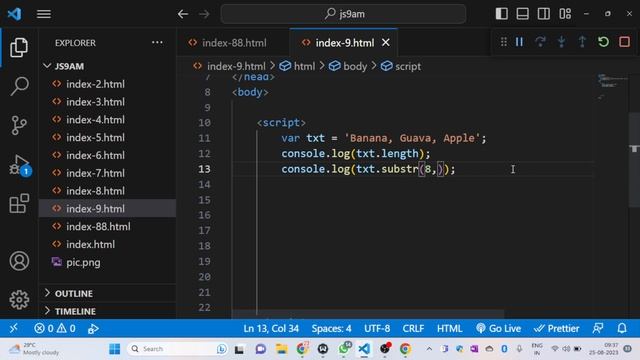Open the Explorer view in activity bar

(19, 47)
